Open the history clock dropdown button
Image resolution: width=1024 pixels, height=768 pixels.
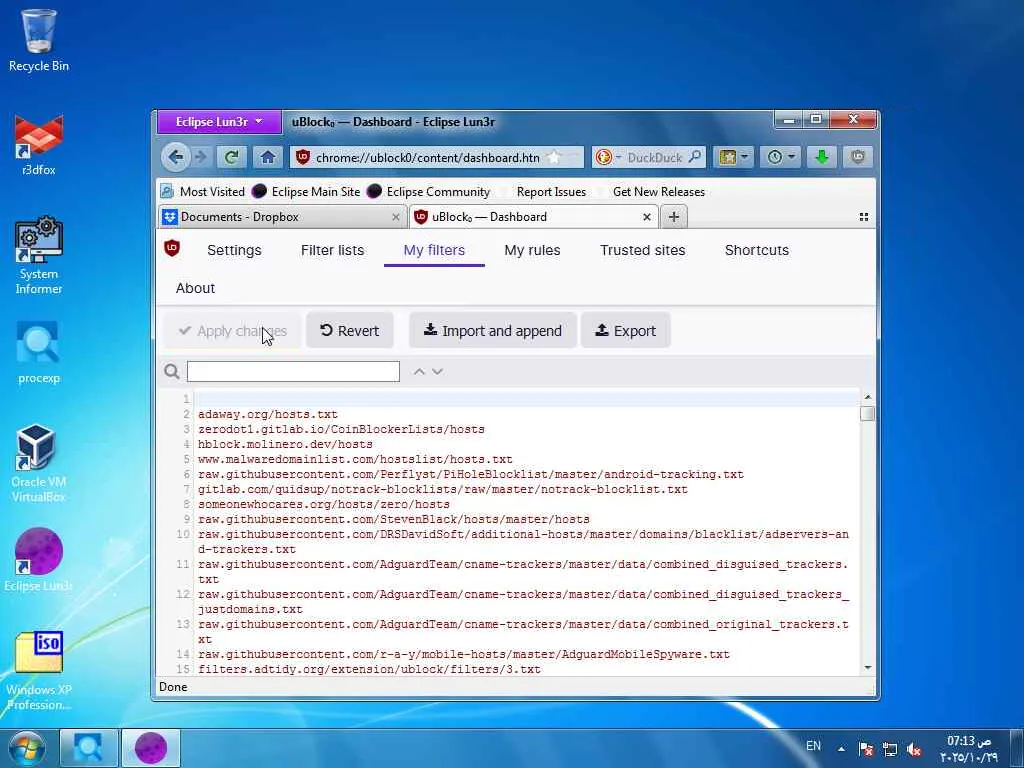point(780,157)
